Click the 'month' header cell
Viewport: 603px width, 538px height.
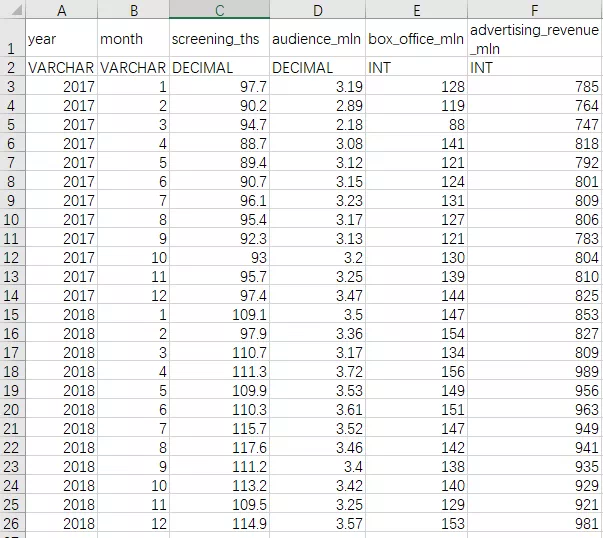[x=133, y=38]
